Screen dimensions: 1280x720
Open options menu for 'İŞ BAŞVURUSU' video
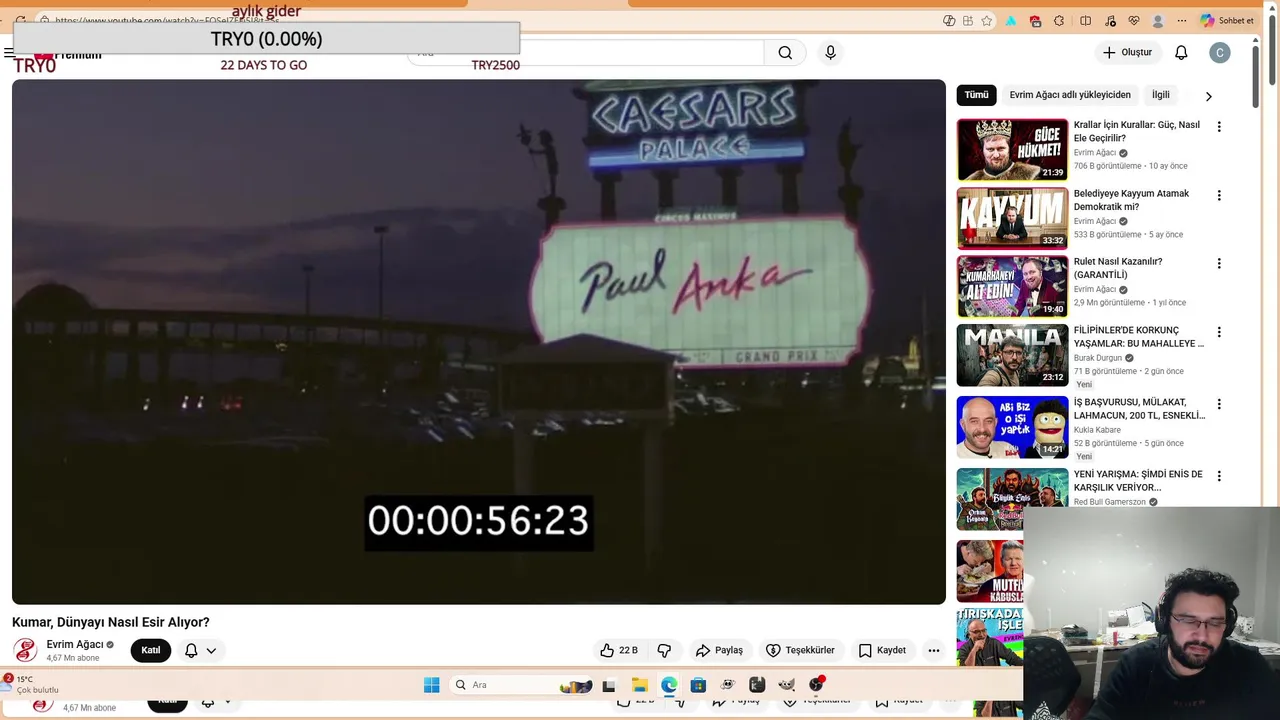[x=1218, y=404]
